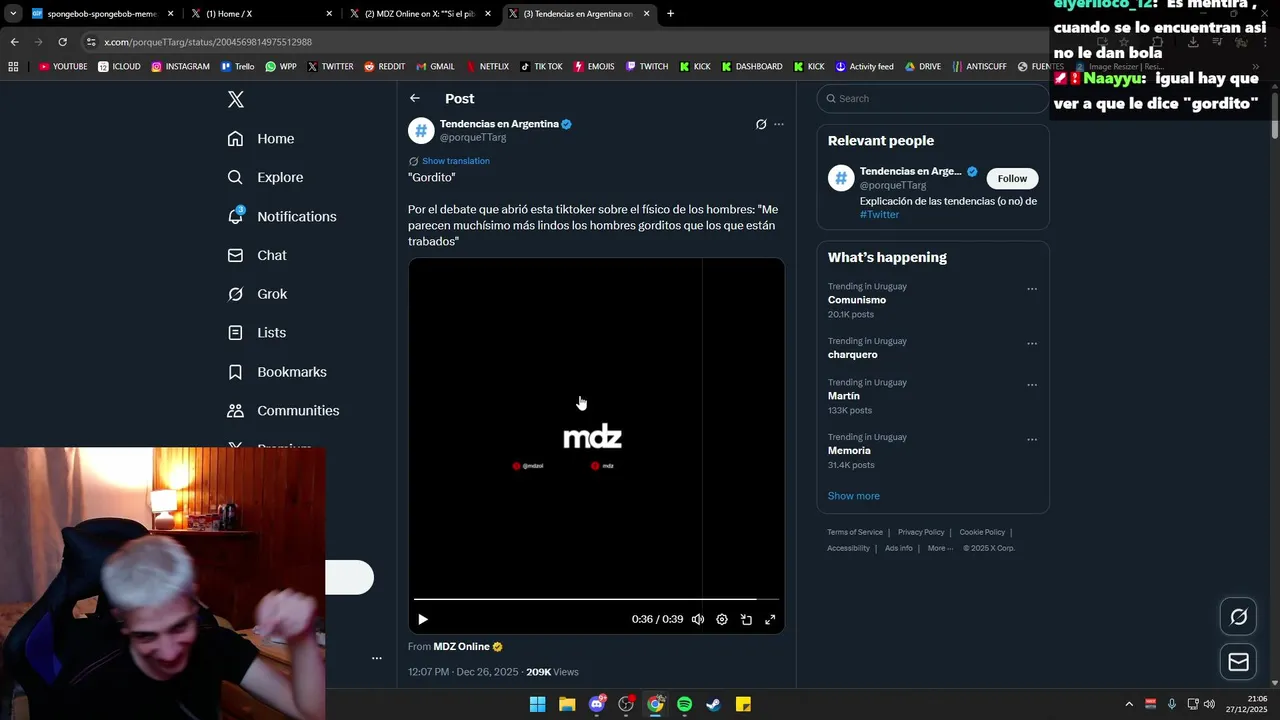1280x720 pixels.
Task: Click Show more under trends
Action: [854, 496]
